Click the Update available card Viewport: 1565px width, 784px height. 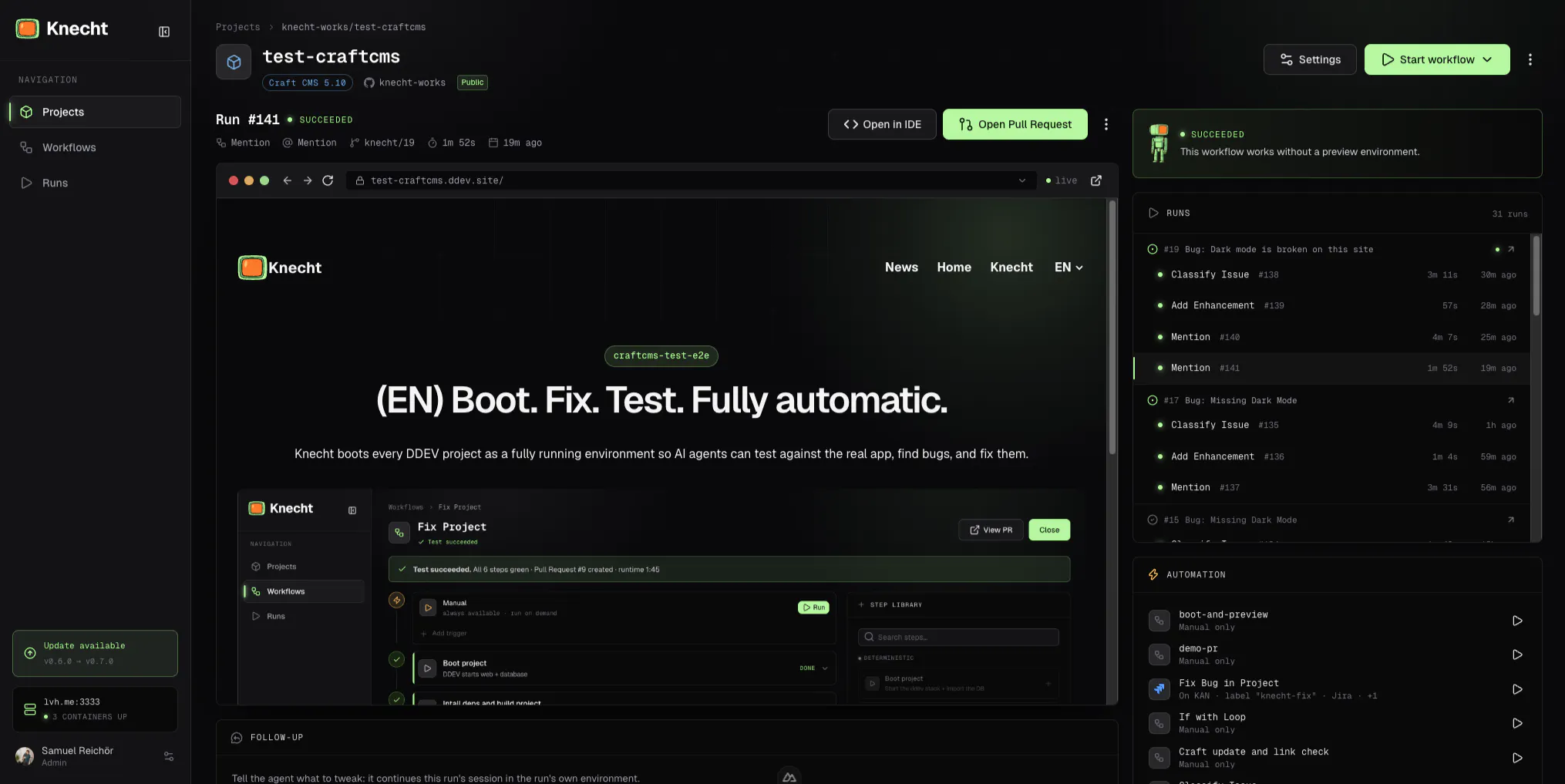point(95,654)
